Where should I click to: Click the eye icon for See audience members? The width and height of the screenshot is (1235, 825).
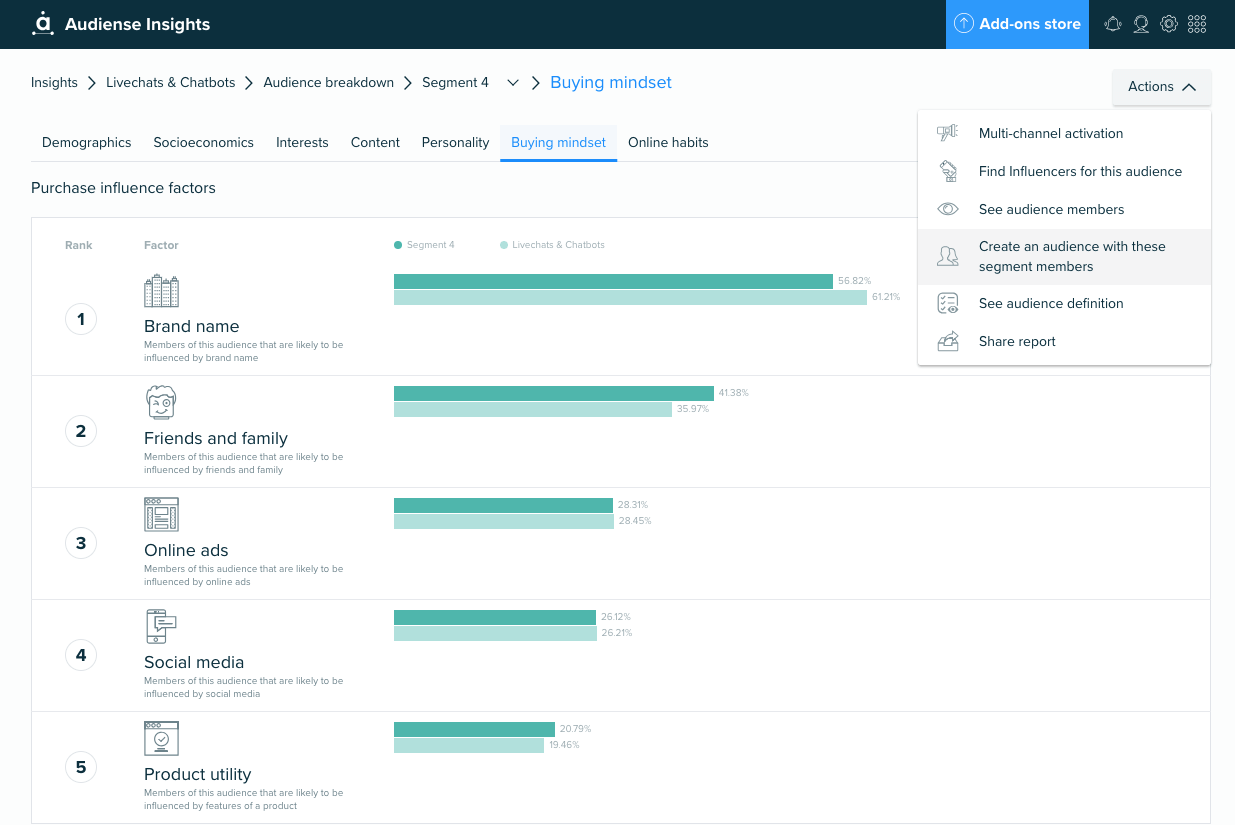pos(947,209)
